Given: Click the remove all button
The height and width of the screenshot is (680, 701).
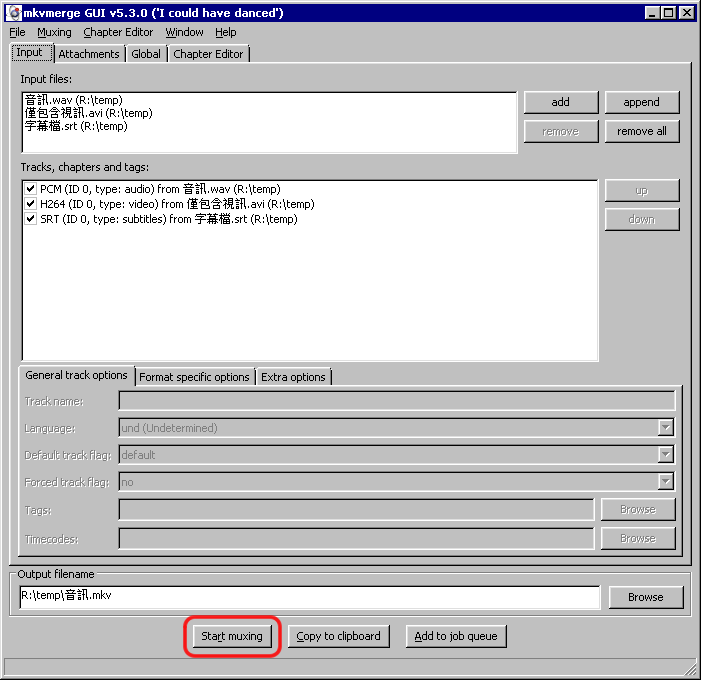Looking at the screenshot, I should pyautogui.click(x=642, y=131).
